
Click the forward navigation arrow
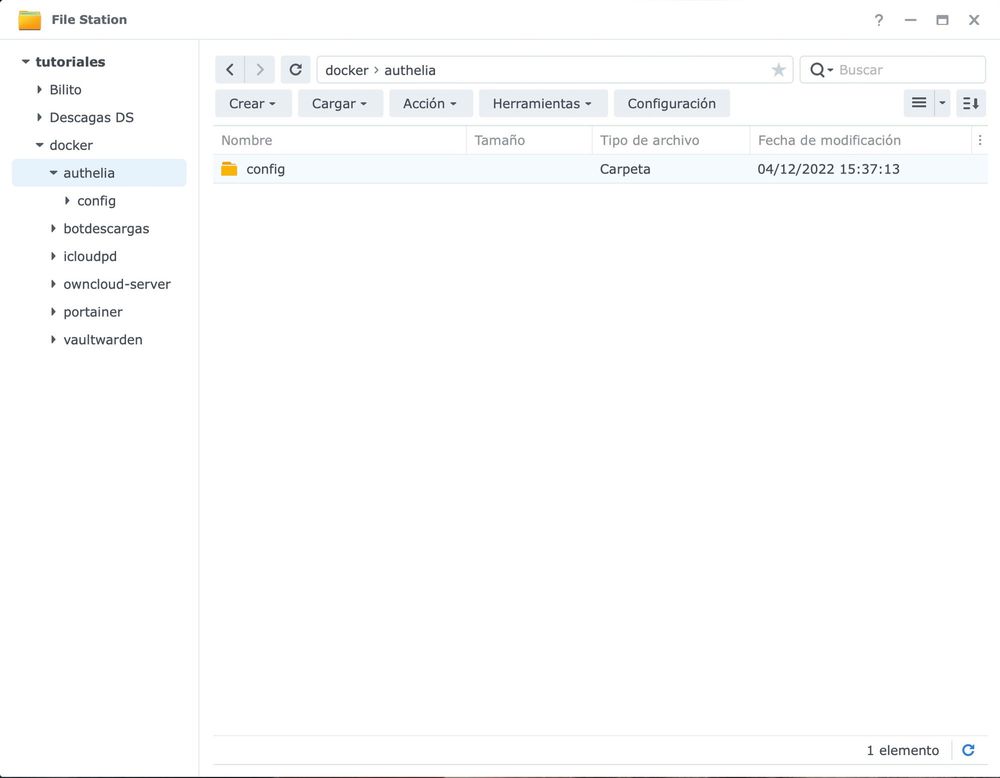pos(259,69)
